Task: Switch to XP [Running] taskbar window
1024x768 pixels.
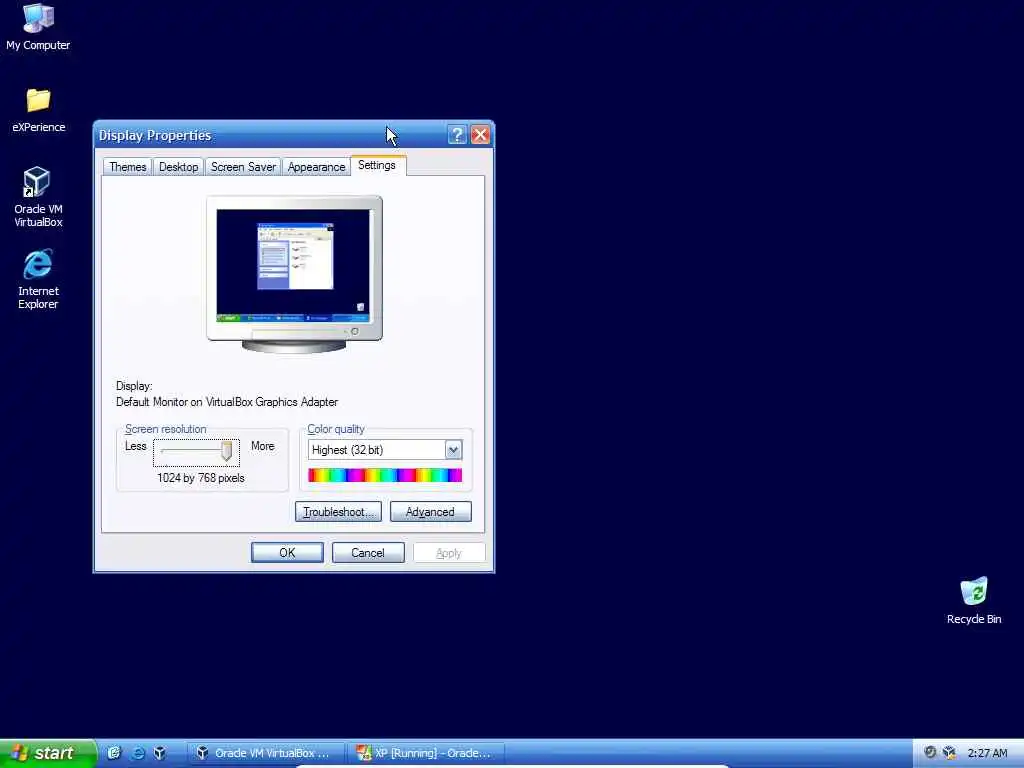Action: point(426,753)
